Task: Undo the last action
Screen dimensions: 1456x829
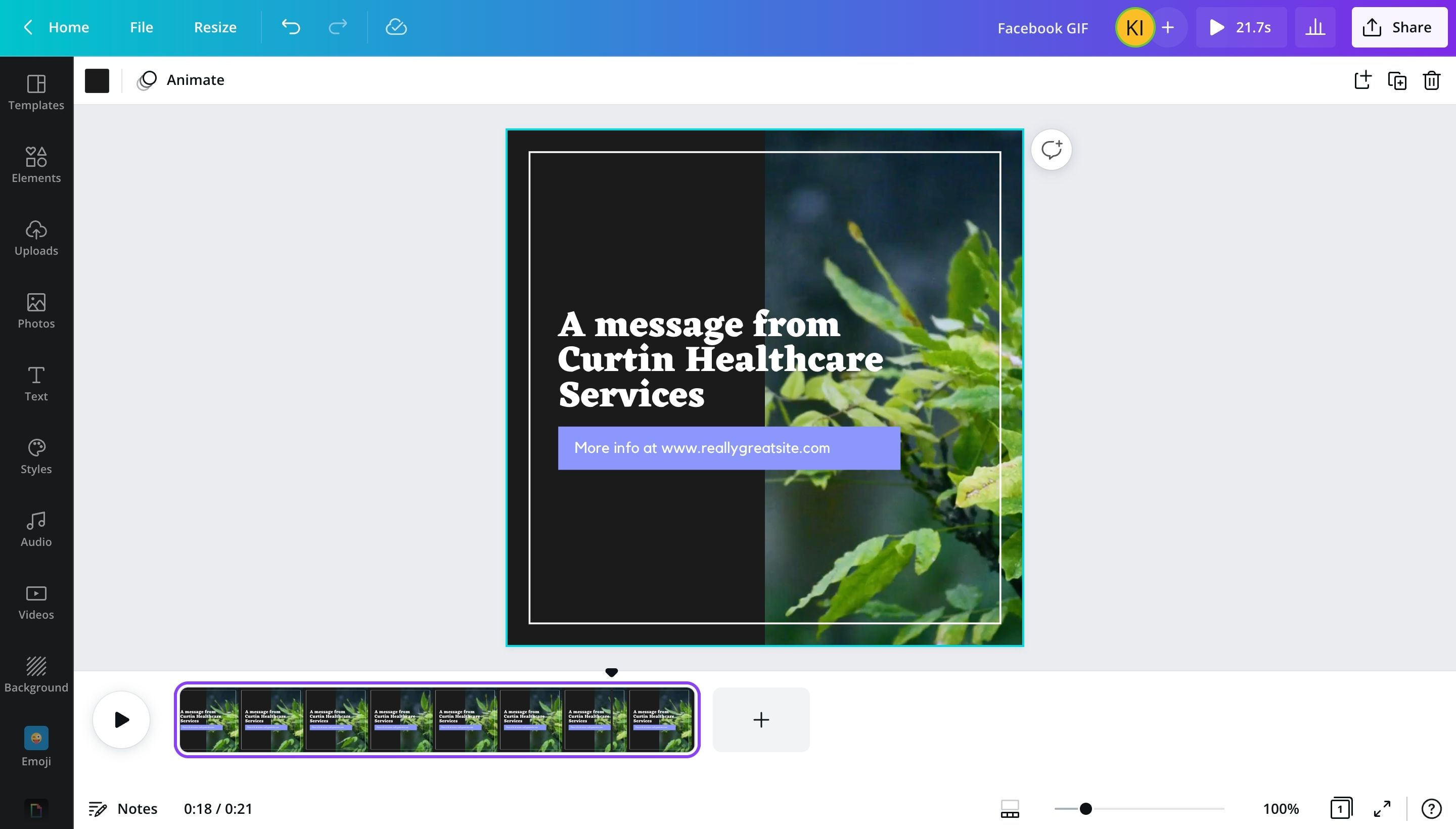Action: point(290,27)
